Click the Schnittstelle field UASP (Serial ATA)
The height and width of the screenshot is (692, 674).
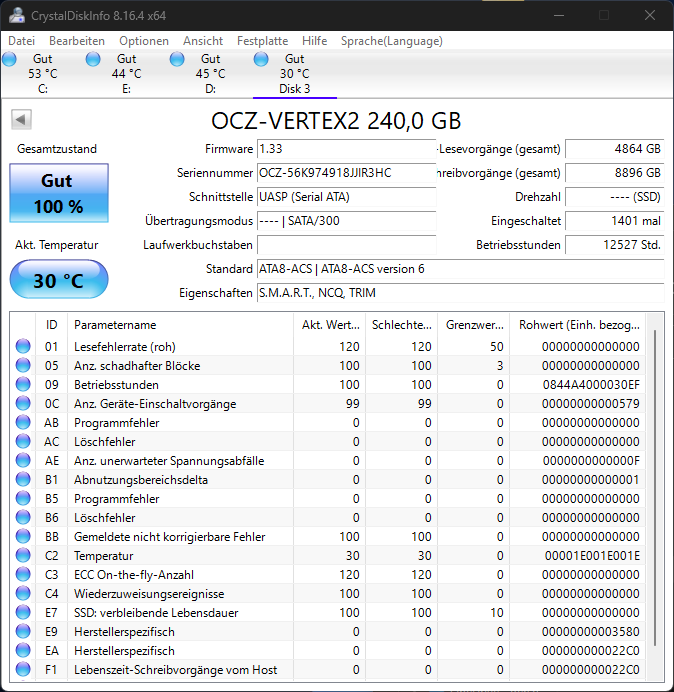pyautogui.click(x=346, y=197)
